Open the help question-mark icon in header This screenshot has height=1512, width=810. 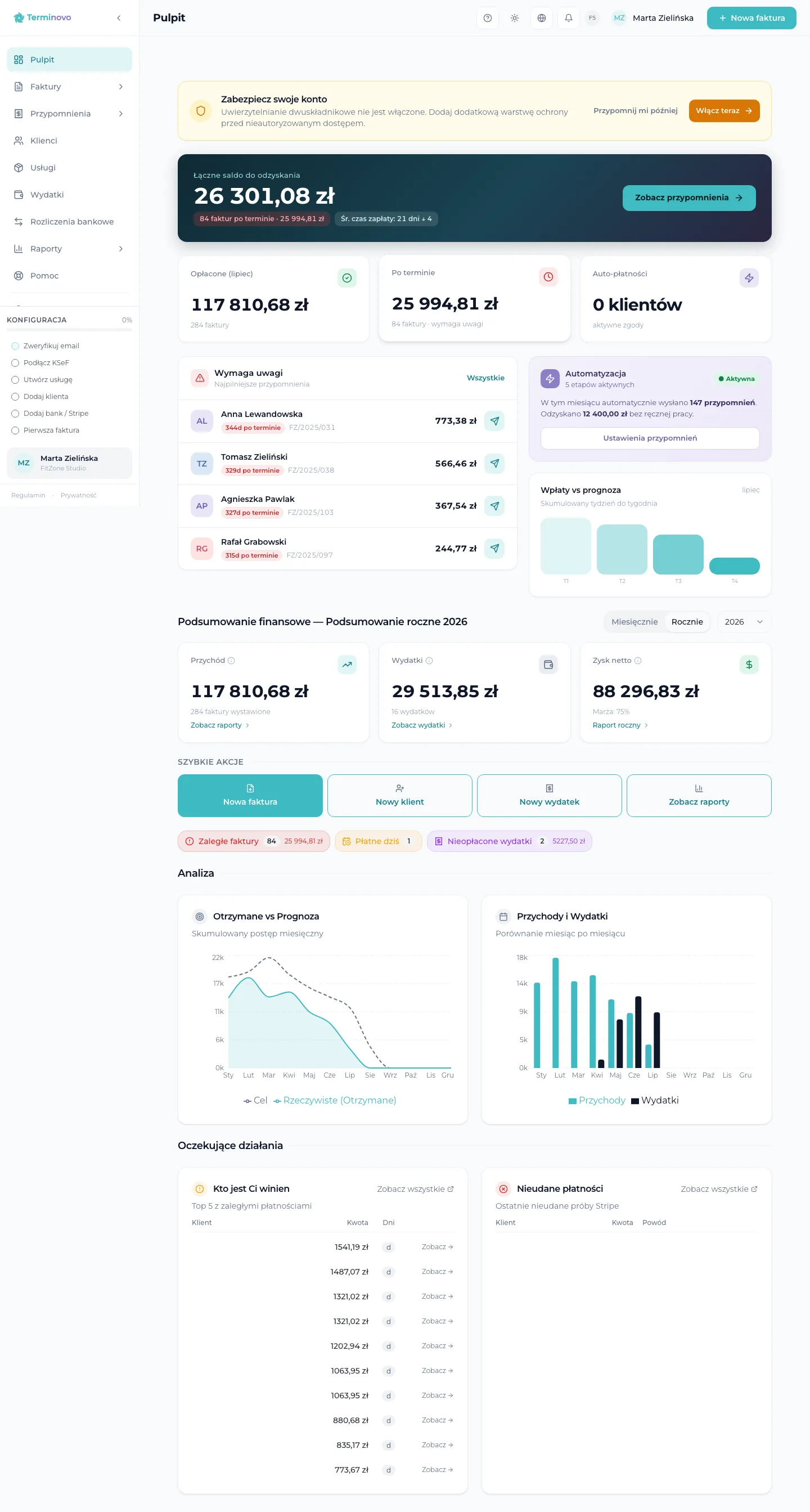tap(488, 18)
